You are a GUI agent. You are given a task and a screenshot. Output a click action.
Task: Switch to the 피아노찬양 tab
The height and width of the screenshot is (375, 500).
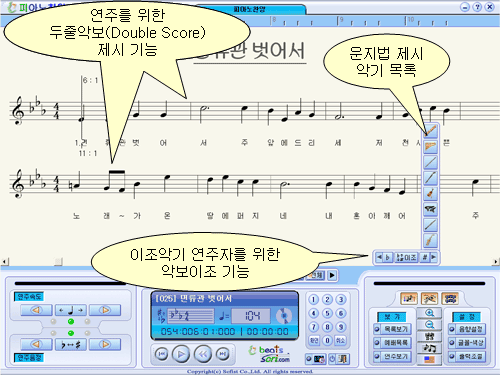[250, 10]
